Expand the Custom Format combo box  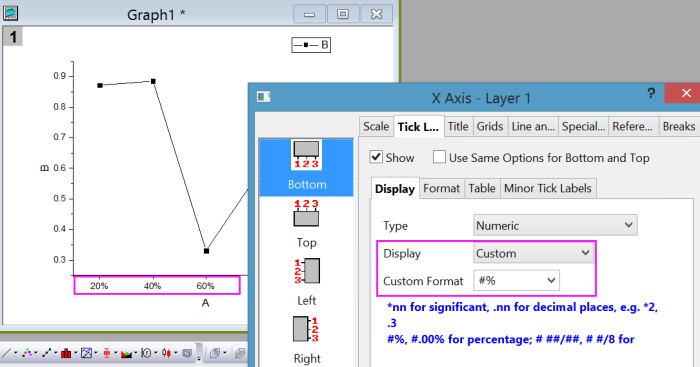coord(516,280)
